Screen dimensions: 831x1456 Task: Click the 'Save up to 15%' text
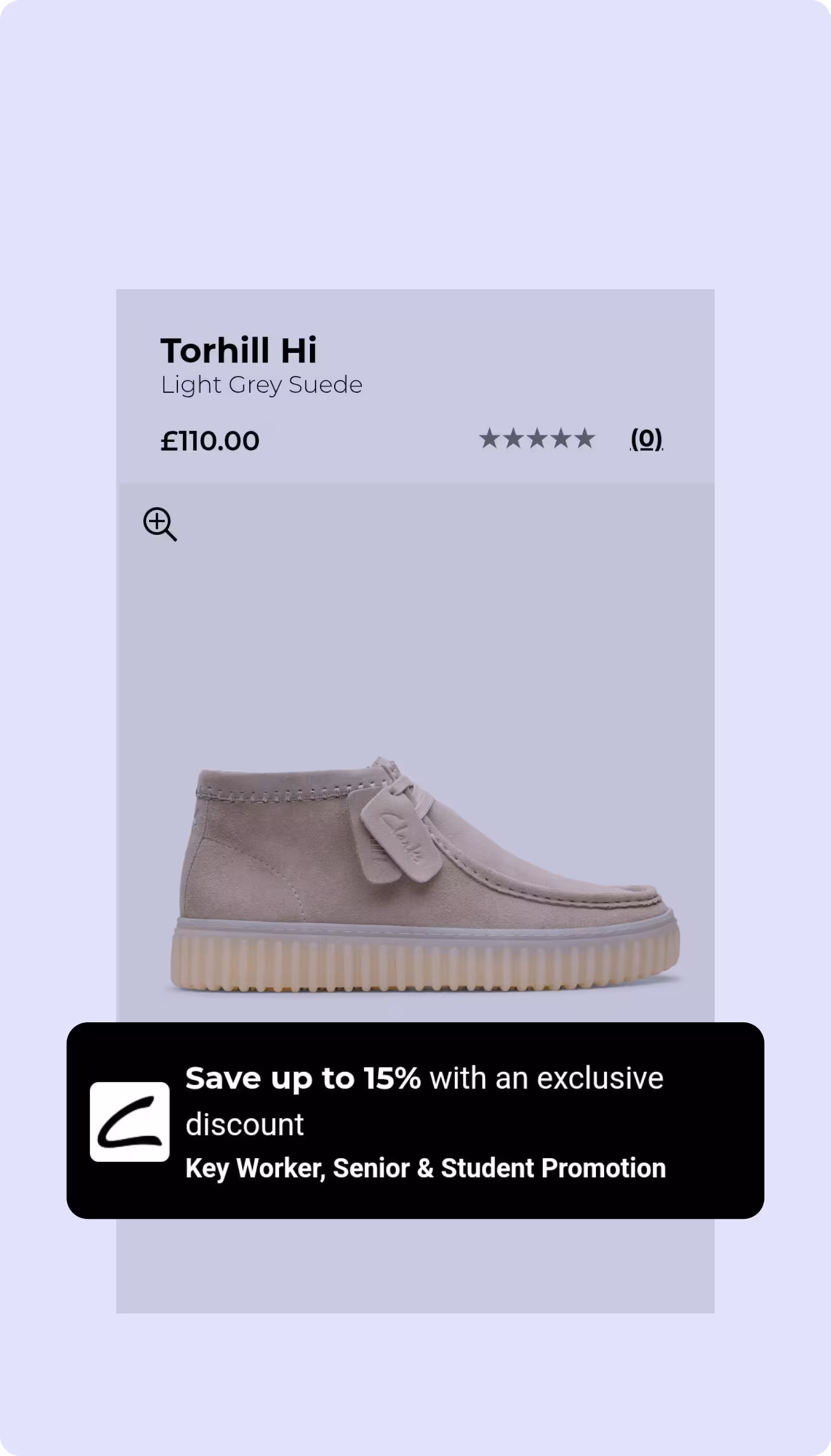(303, 1078)
